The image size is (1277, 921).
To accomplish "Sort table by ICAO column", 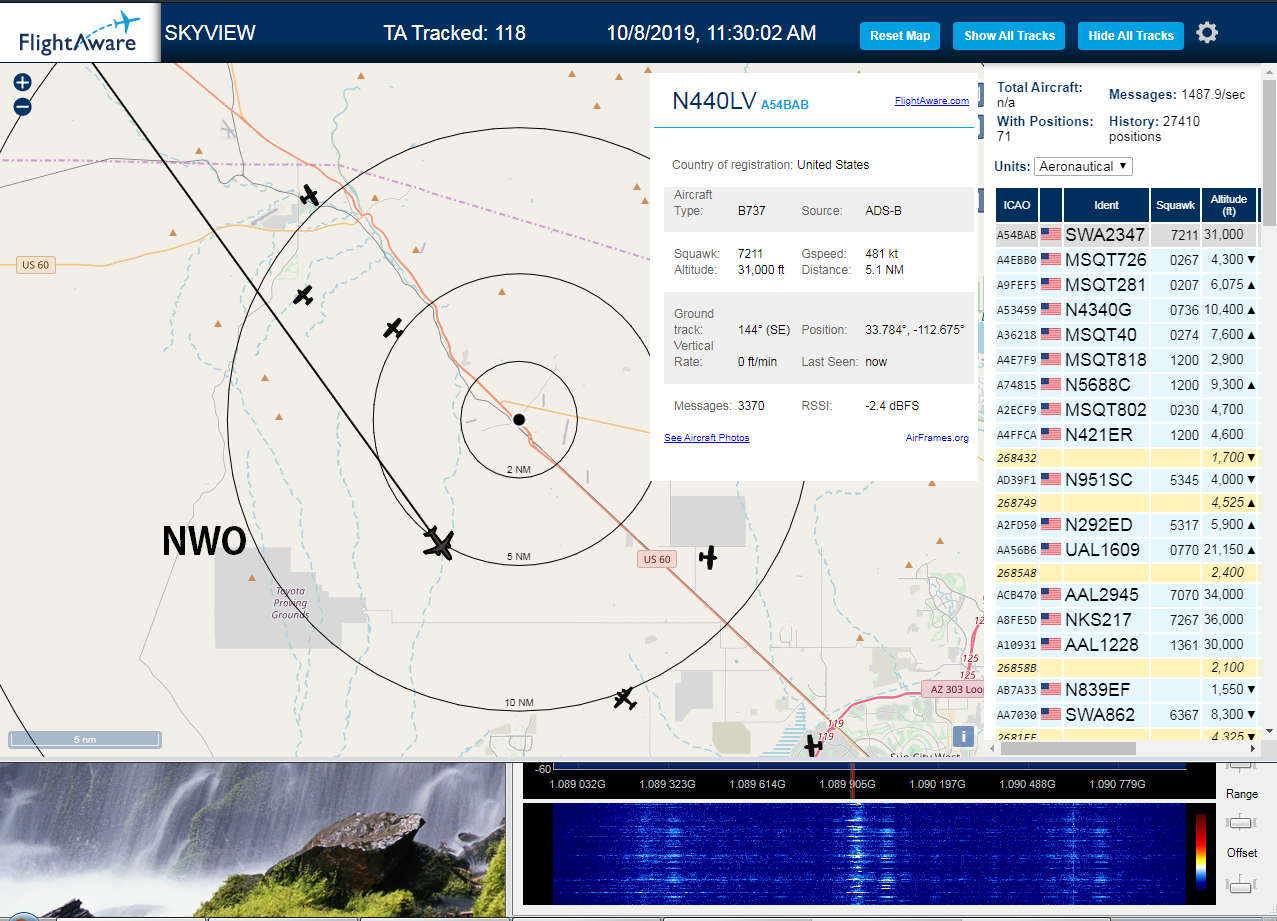I will [x=1017, y=205].
